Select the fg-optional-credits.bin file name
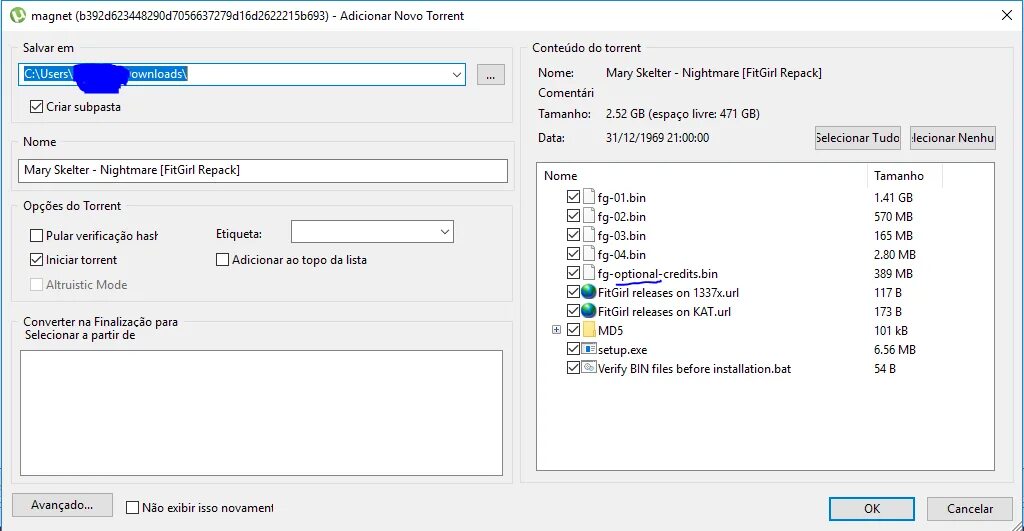The height and width of the screenshot is (531, 1024). [658, 273]
